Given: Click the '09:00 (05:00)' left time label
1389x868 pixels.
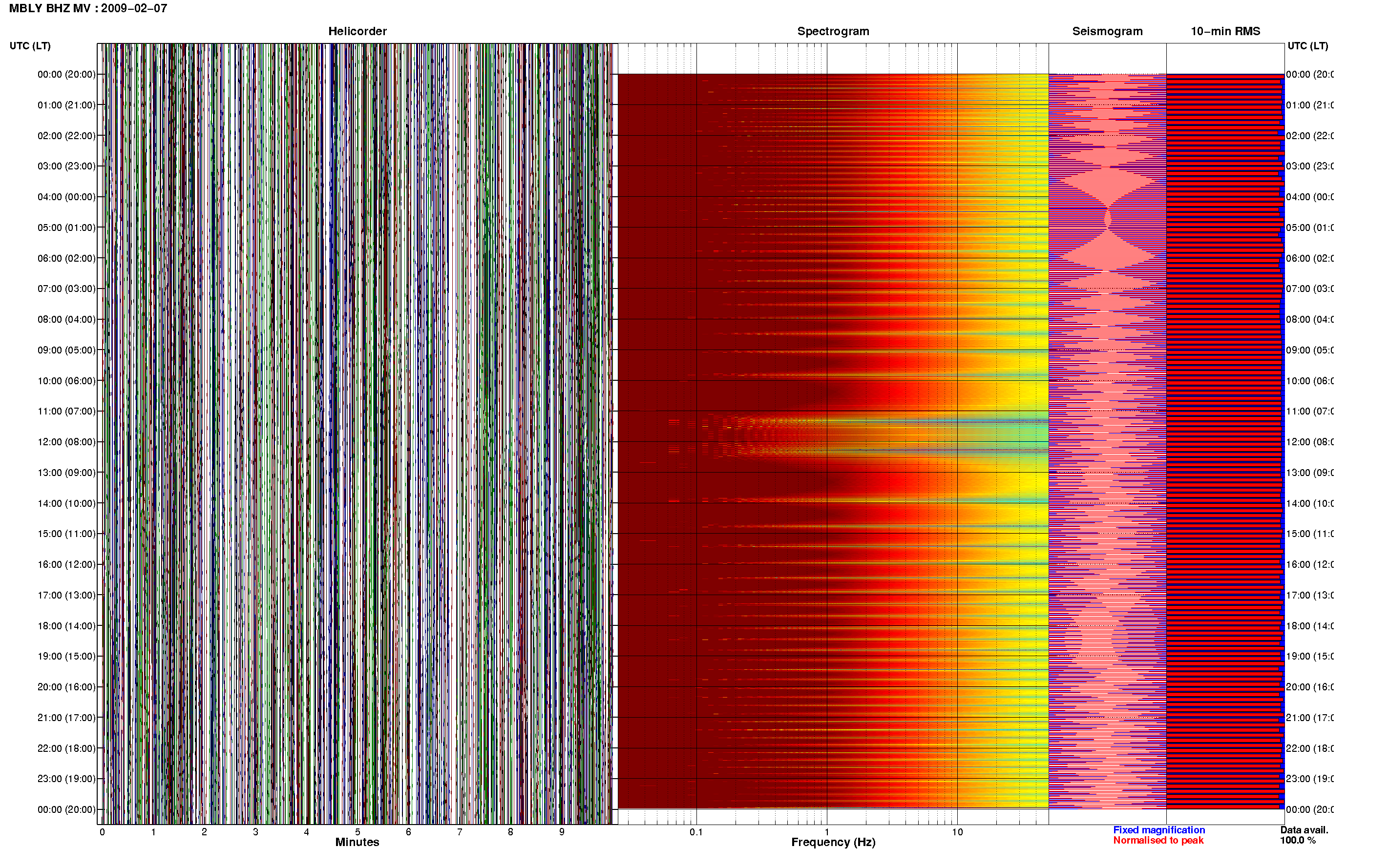Looking at the screenshot, I should [x=66, y=350].
